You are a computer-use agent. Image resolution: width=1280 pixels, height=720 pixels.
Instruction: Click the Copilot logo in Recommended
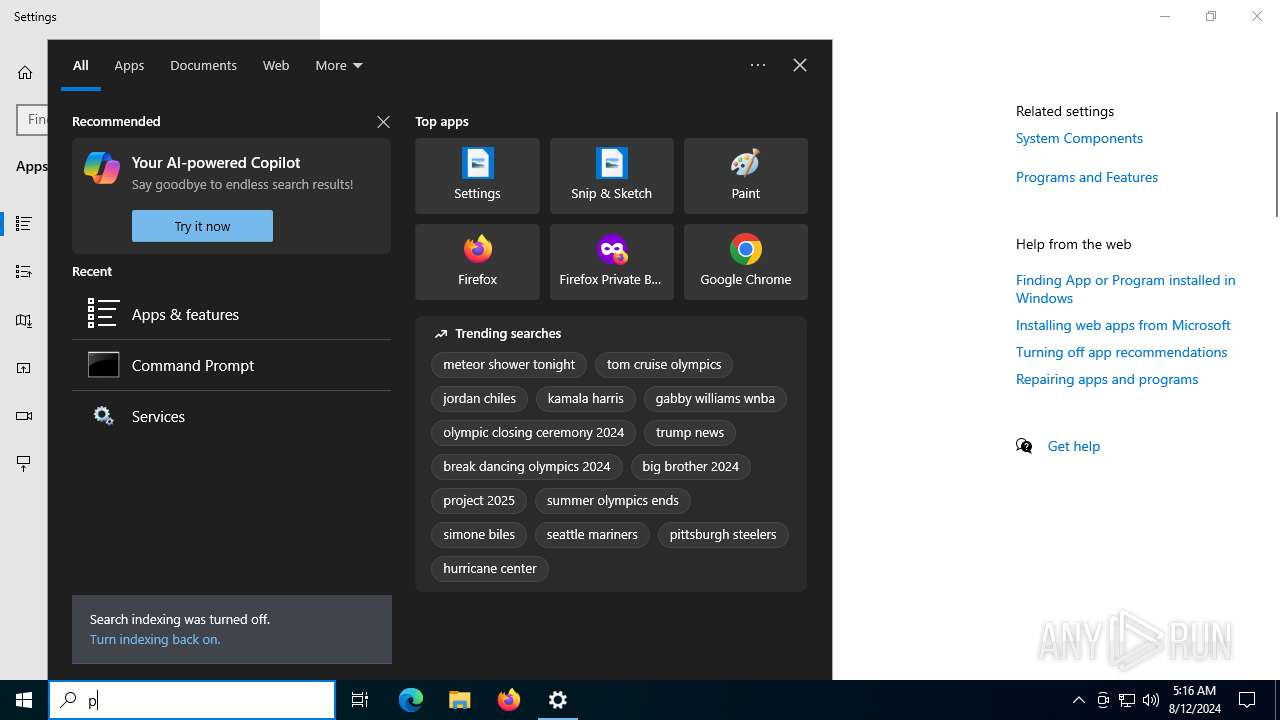(x=102, y=168)
